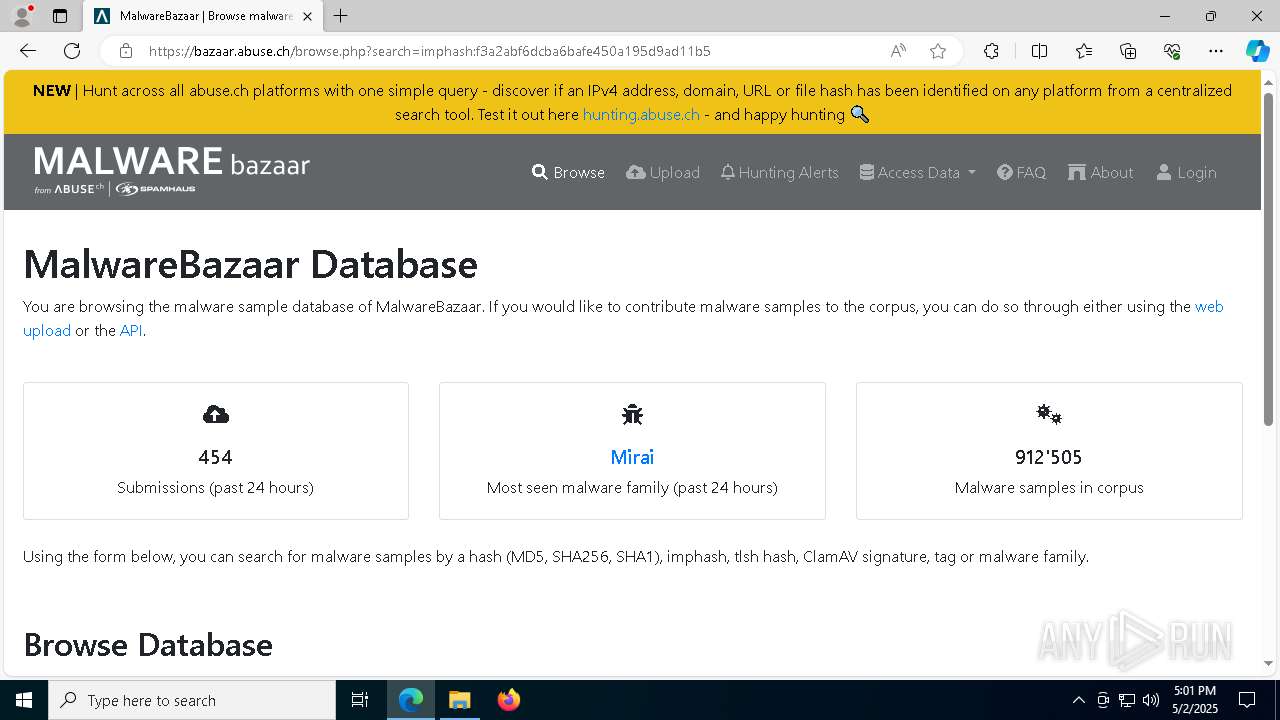Click the bug icon above Mirai
The image size is (1280, 720).
632,414
